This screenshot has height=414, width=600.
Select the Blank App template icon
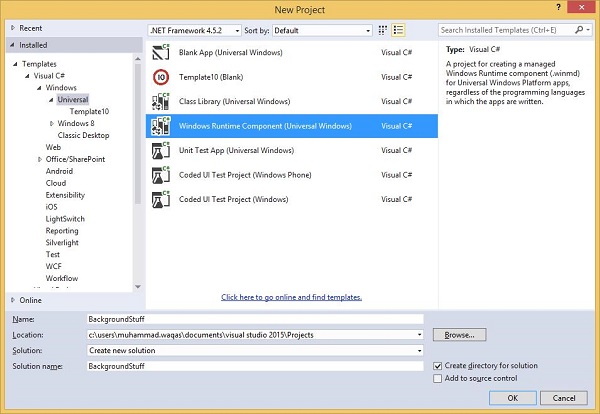(x=161, y=52)
